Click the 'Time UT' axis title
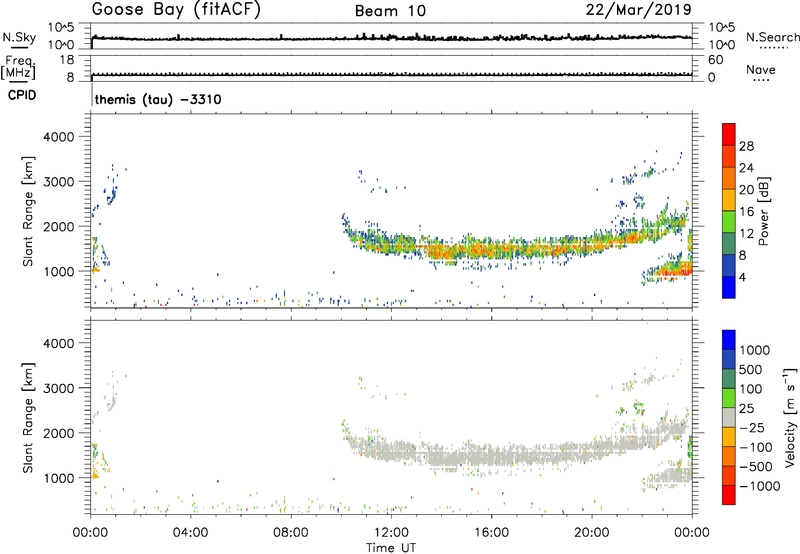 tap(391, 548)
